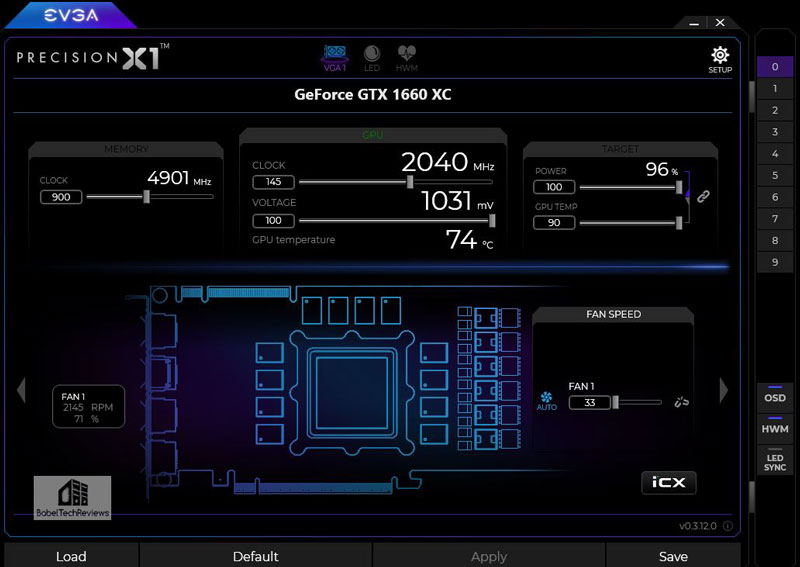The height and width of the screenshot is (567, 800).
Task: Toggle the power and temp link chain icon
Action: click(x=704, y=196)
